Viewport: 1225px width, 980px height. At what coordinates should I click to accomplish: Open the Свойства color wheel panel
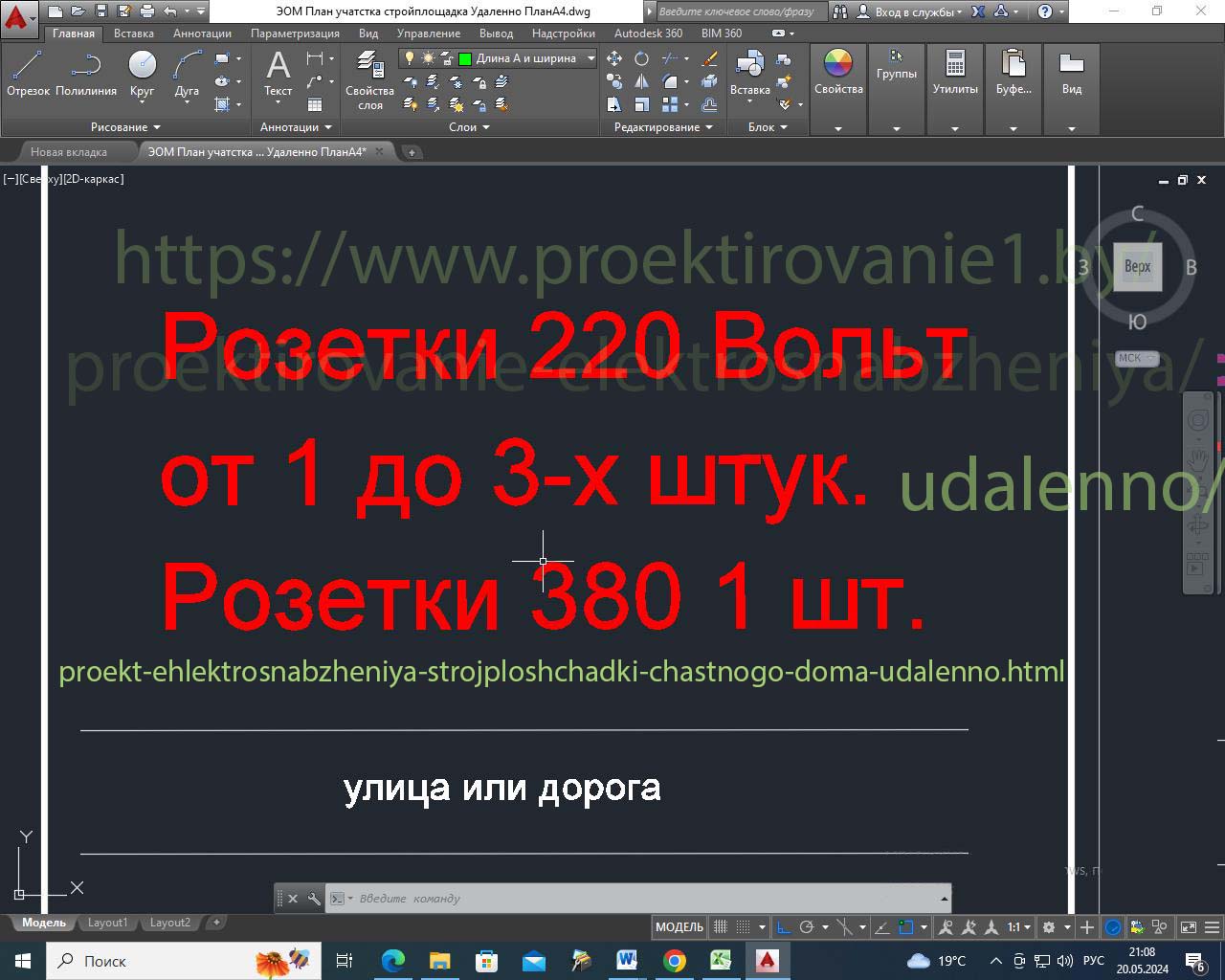[x=838, y=72]
